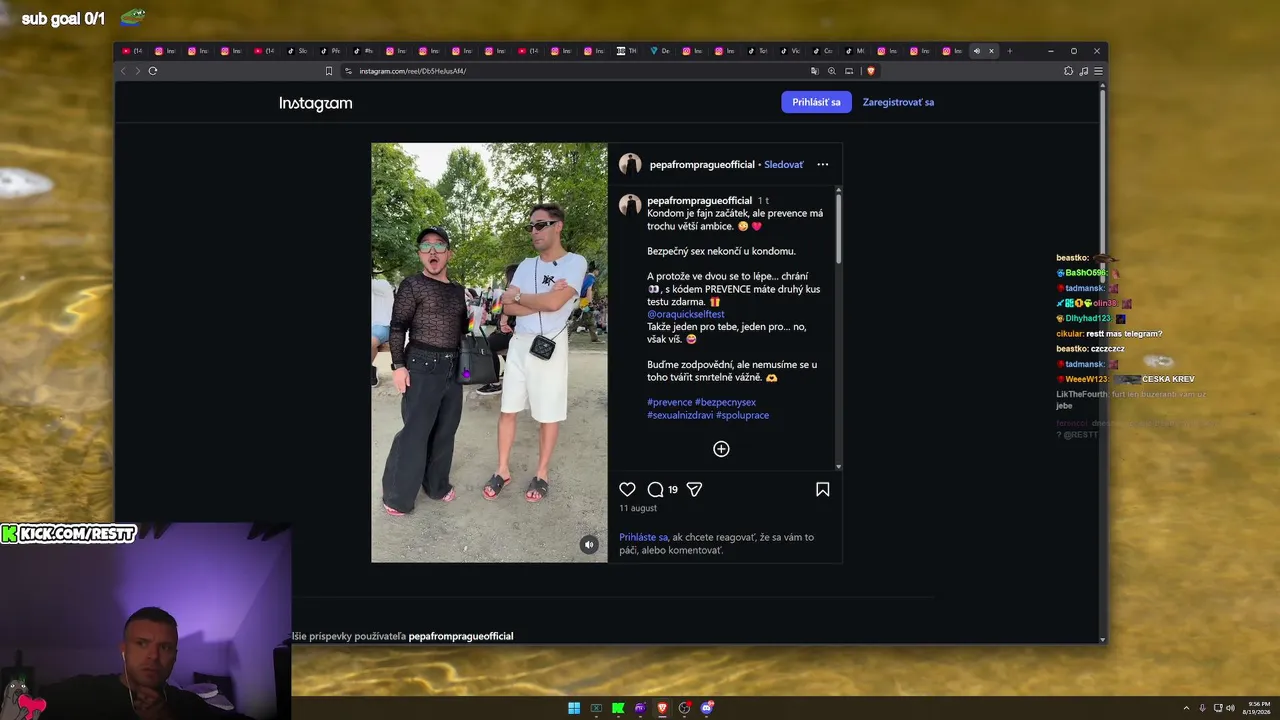Open the translate page icon in address bar
Image resolution: width=1280 pixels, height=720 pixels.
click(x=814, y=71)
